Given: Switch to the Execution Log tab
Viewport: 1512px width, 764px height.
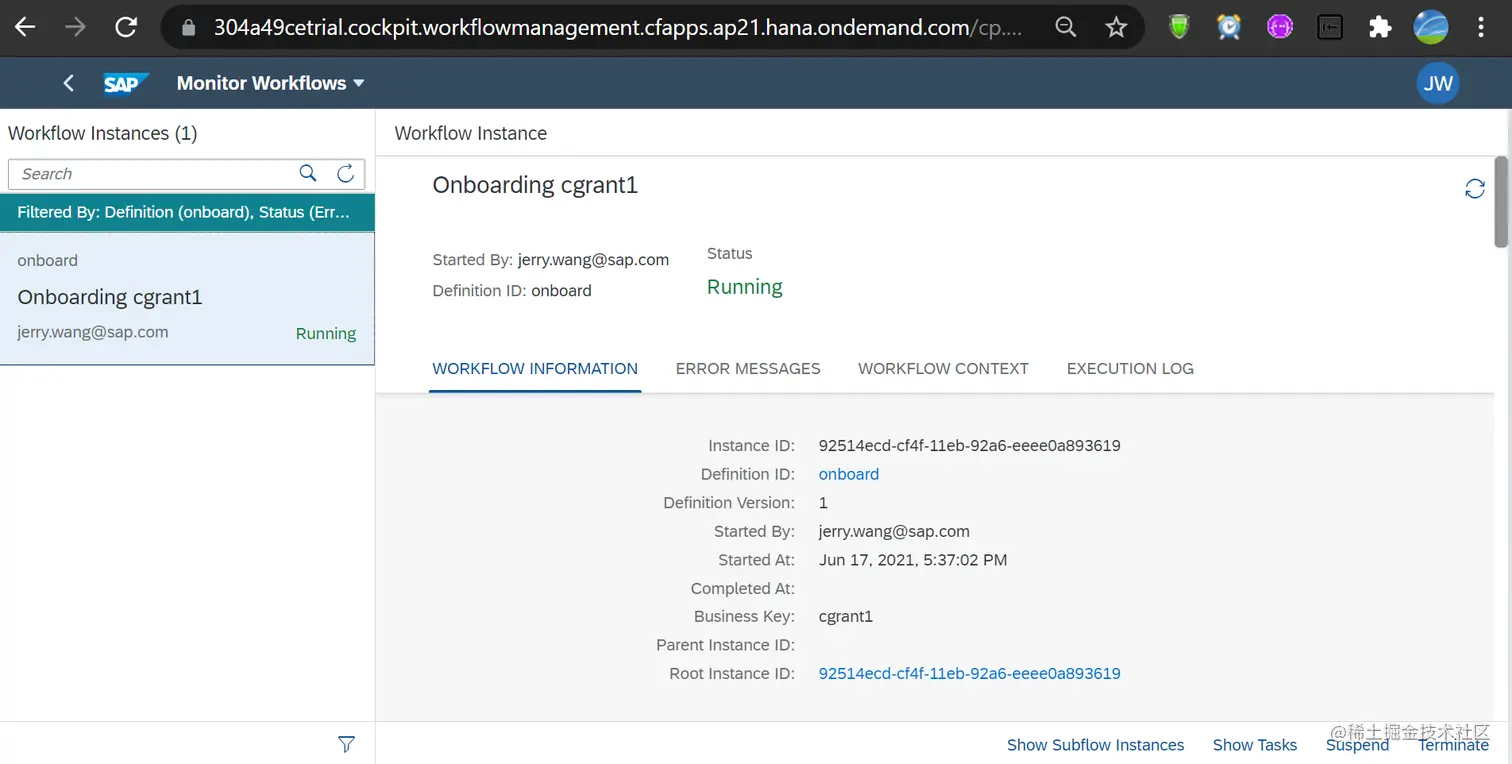Looking at the screenshot, I should [x=1130, y=368].
